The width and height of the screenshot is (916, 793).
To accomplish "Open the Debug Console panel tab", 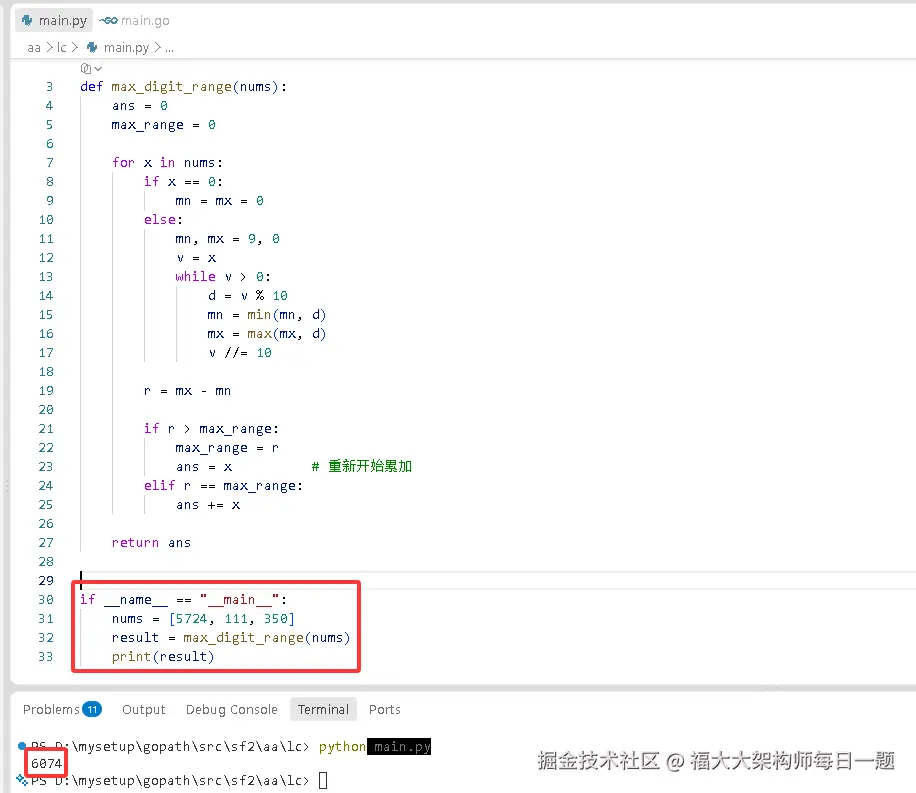I will [231, 709].
